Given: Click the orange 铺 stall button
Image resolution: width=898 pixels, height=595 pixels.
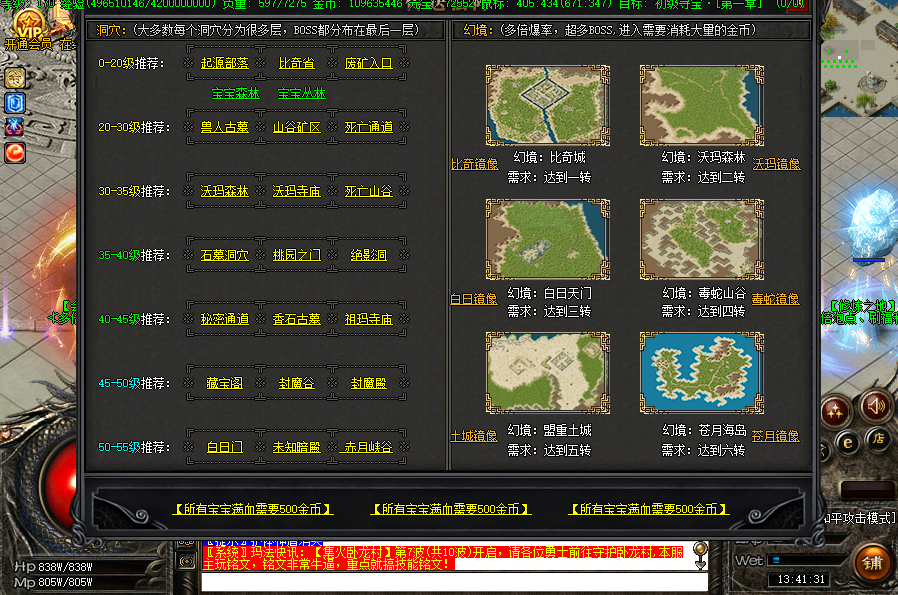Looking at the screenshot, I should click(875, 563).
